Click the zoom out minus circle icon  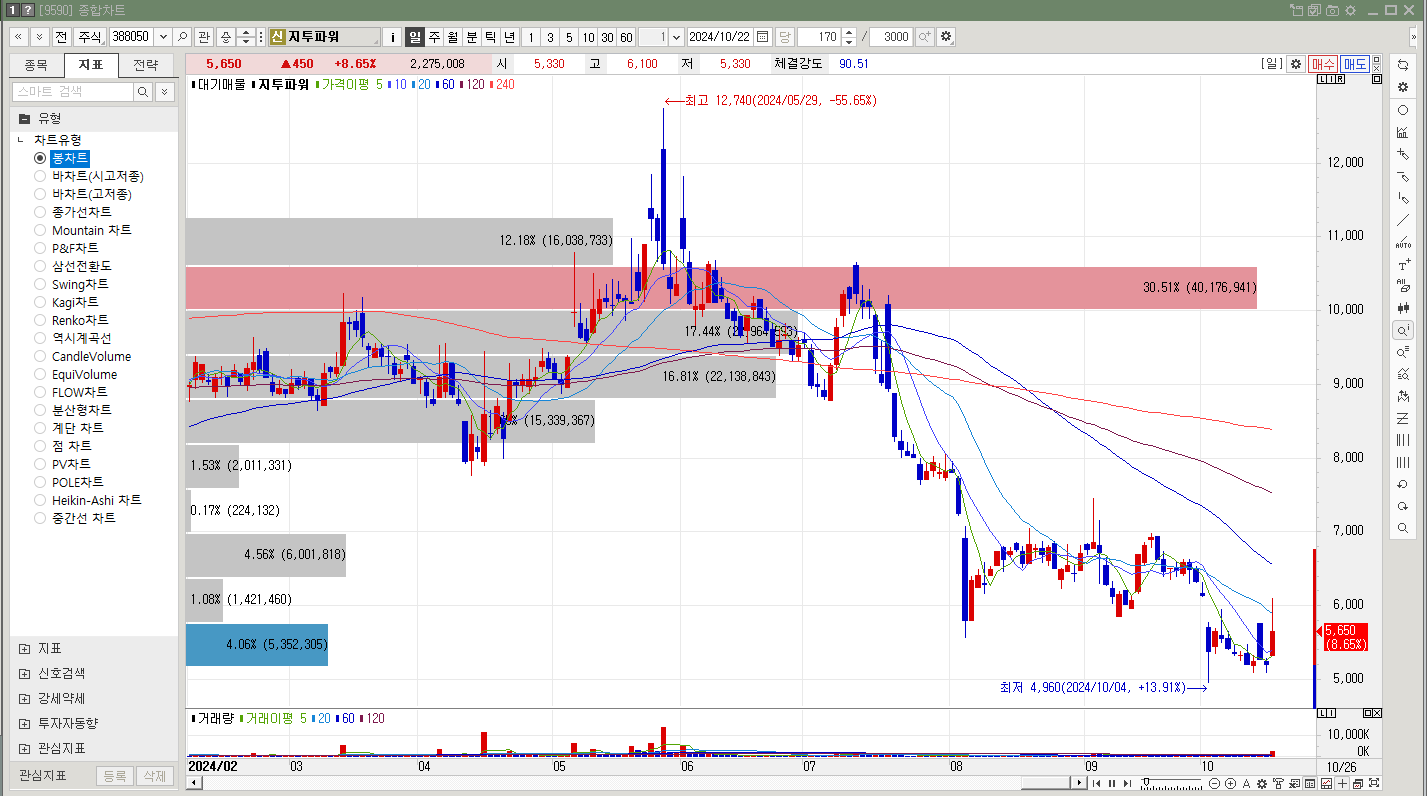tap(1215, 783)
